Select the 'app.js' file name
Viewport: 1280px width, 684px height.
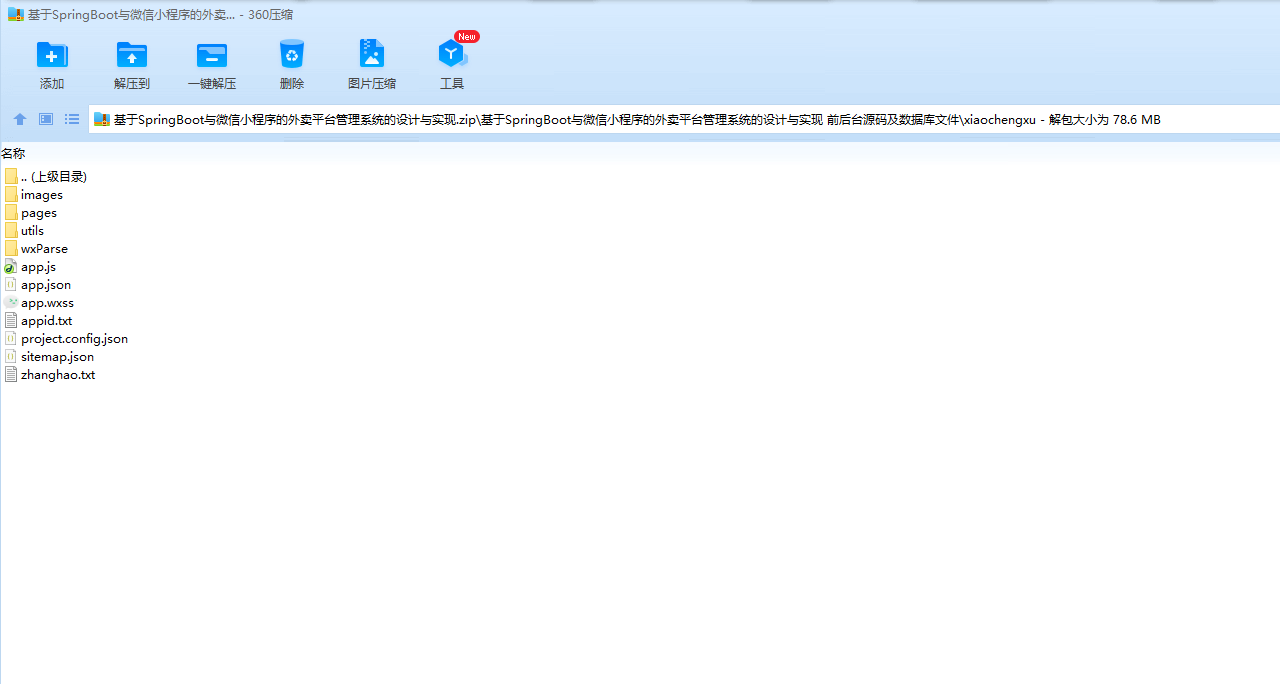coord(39,267)
